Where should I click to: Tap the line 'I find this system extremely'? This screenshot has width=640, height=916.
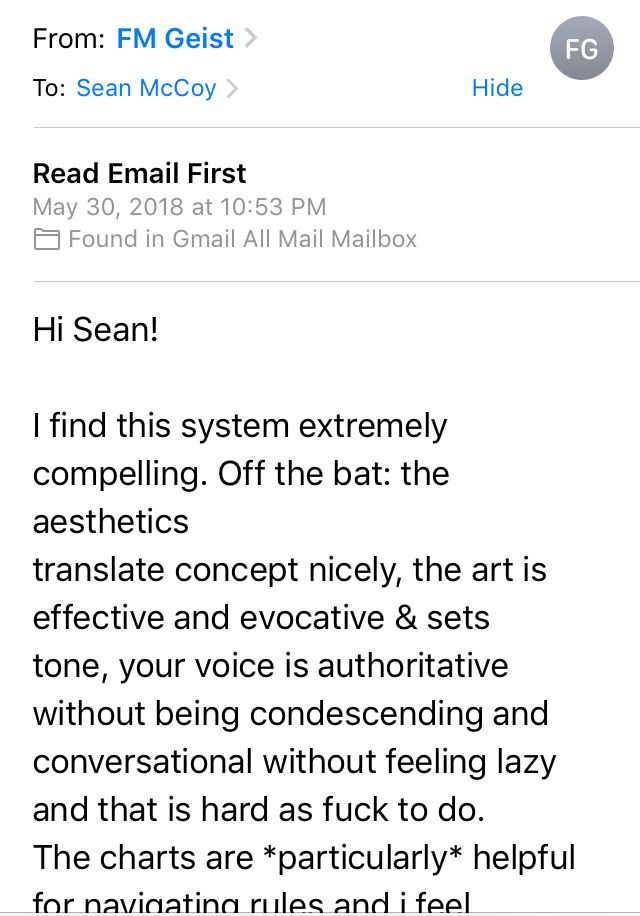point(240,425)
